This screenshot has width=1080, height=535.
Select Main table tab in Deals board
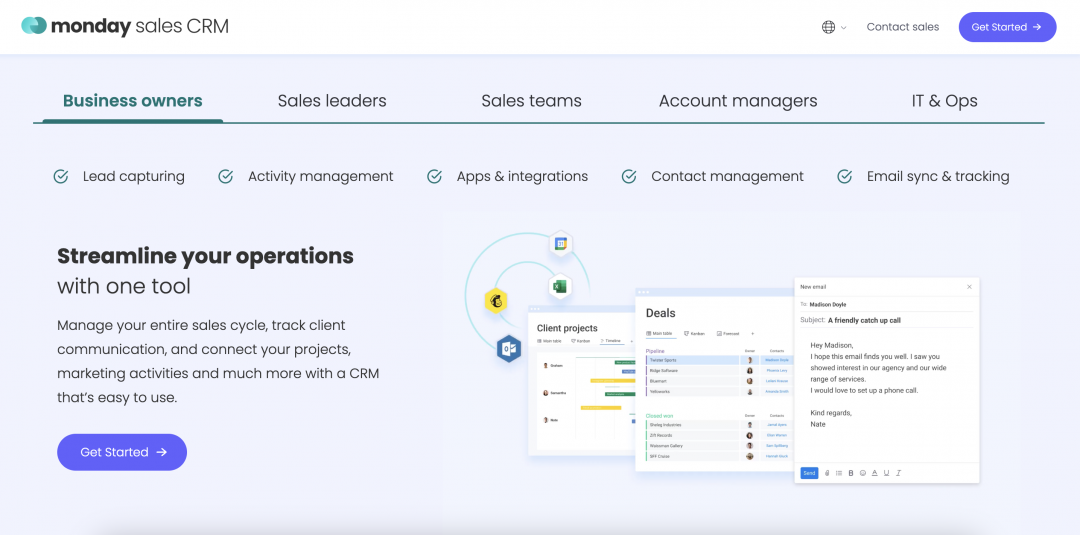click(x=659, y=333)
